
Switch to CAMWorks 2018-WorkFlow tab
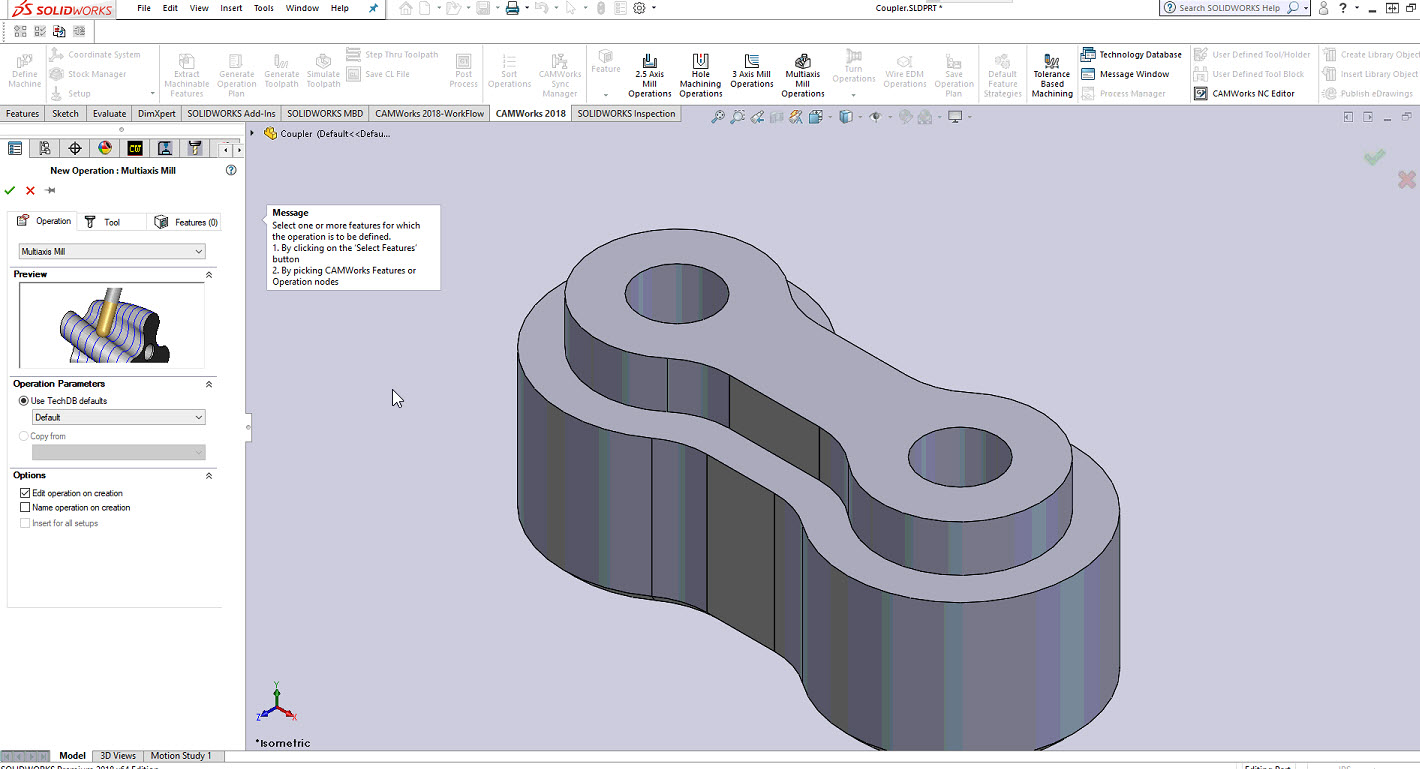pos(430,114)
